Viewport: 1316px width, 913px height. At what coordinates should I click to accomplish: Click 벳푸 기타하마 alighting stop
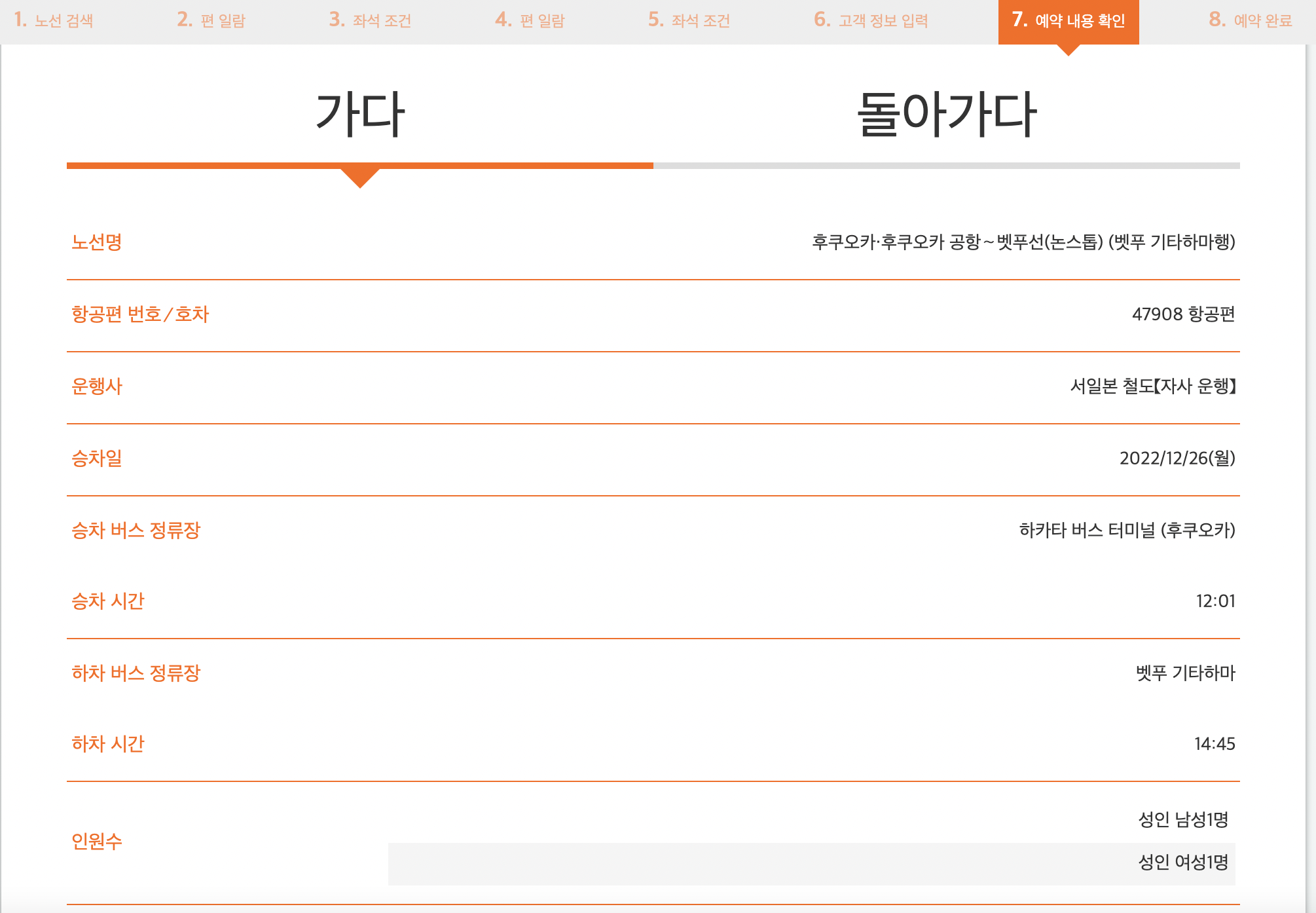coord(1185,673)
